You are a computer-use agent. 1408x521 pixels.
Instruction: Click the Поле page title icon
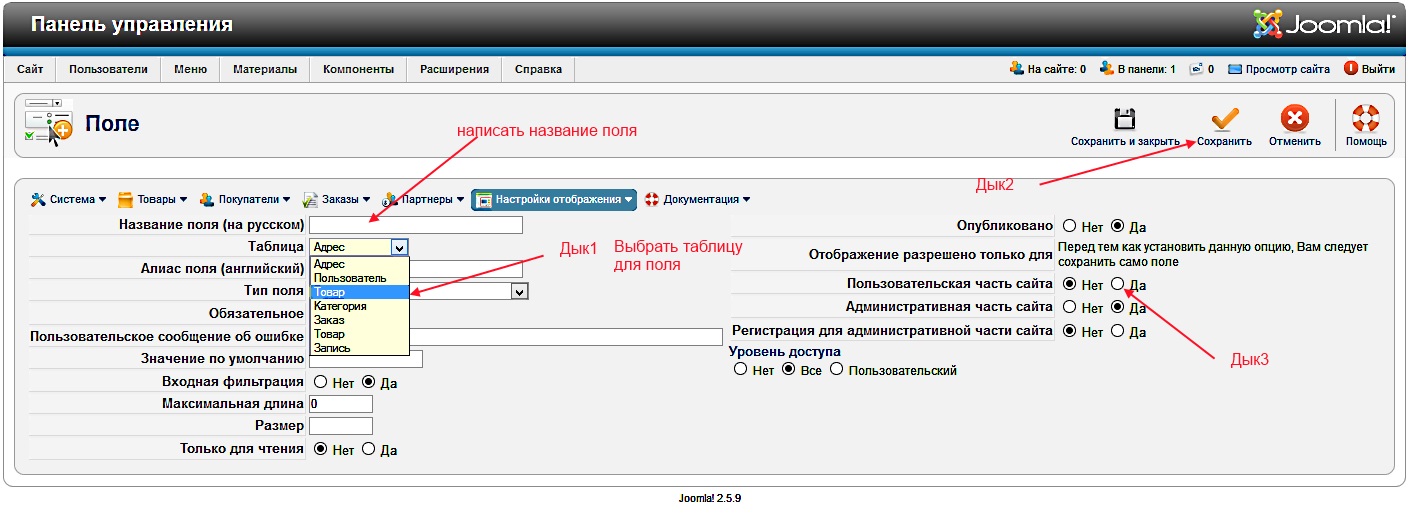pyautogui.click(x=48, y=122)
